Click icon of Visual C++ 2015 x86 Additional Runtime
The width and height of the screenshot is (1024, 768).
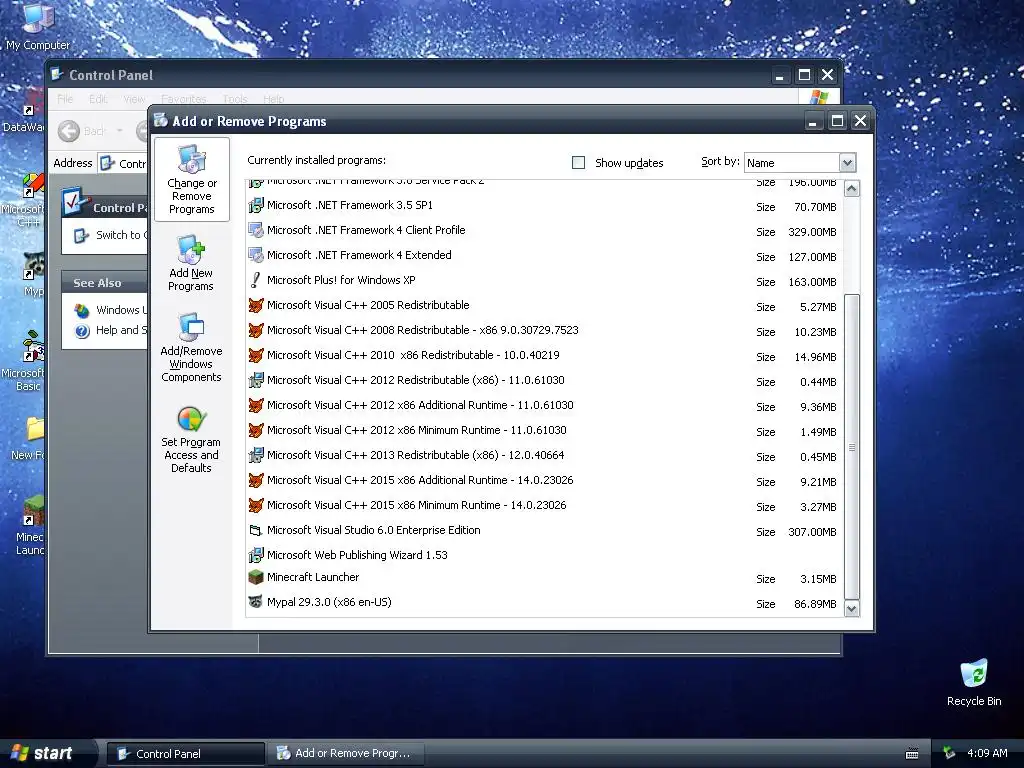click(255, 481)
